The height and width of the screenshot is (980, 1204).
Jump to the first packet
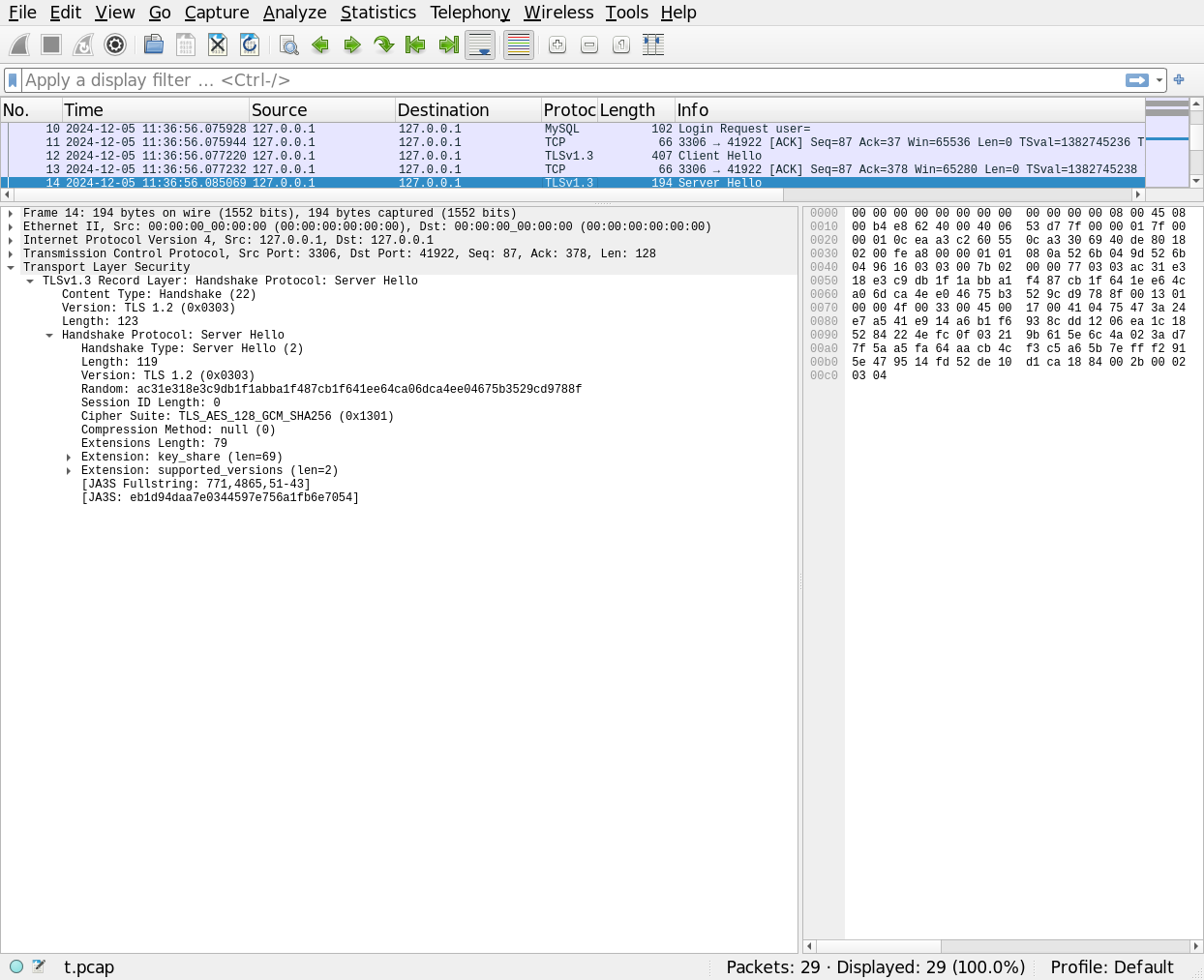(x=415, y=45)
